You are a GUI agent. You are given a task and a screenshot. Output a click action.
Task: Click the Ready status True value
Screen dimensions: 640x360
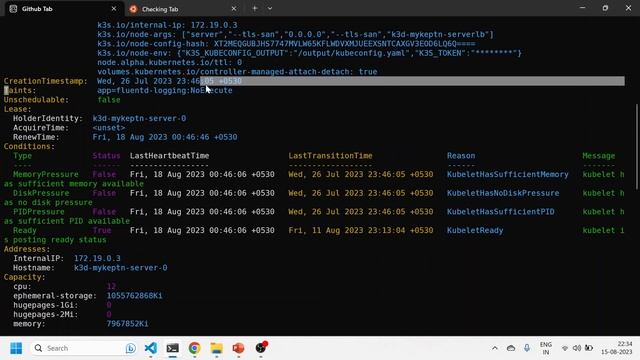102,231
